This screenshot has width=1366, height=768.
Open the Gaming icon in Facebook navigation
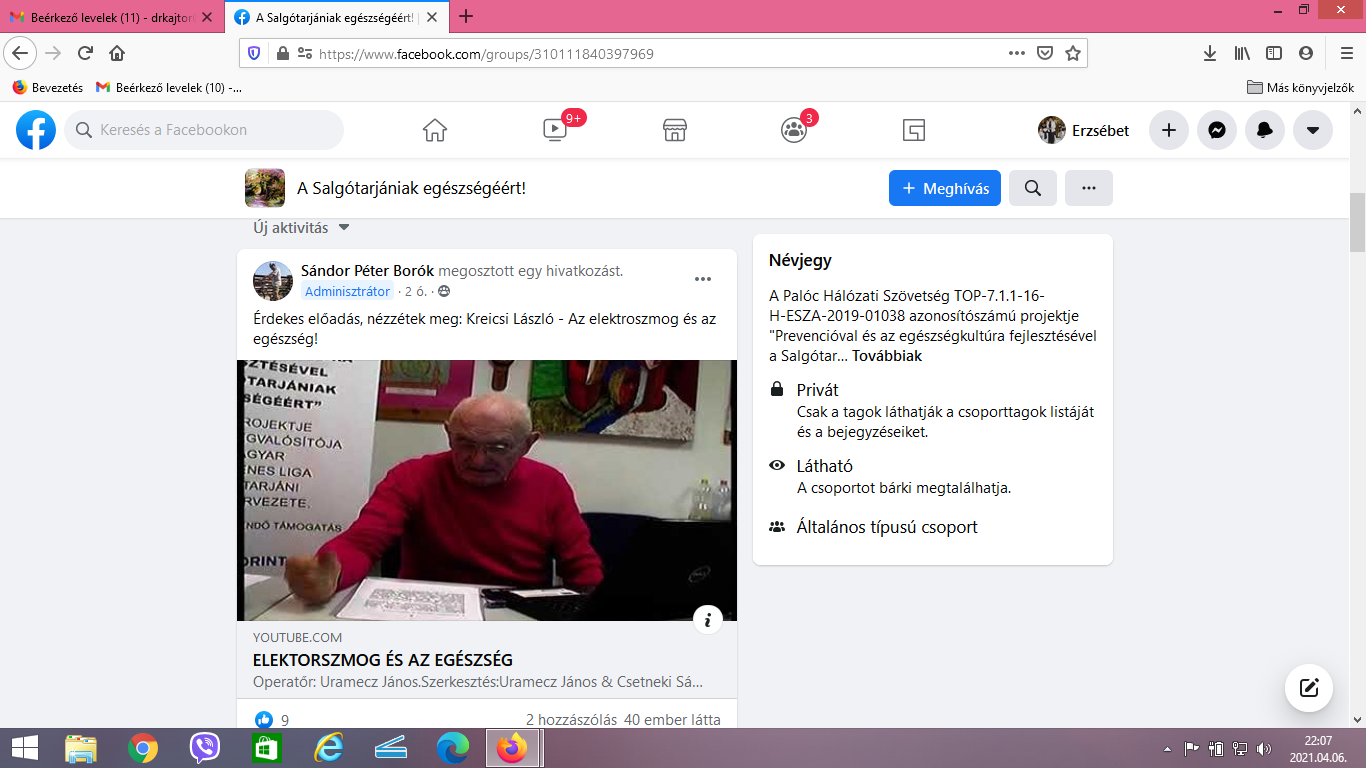914,130
